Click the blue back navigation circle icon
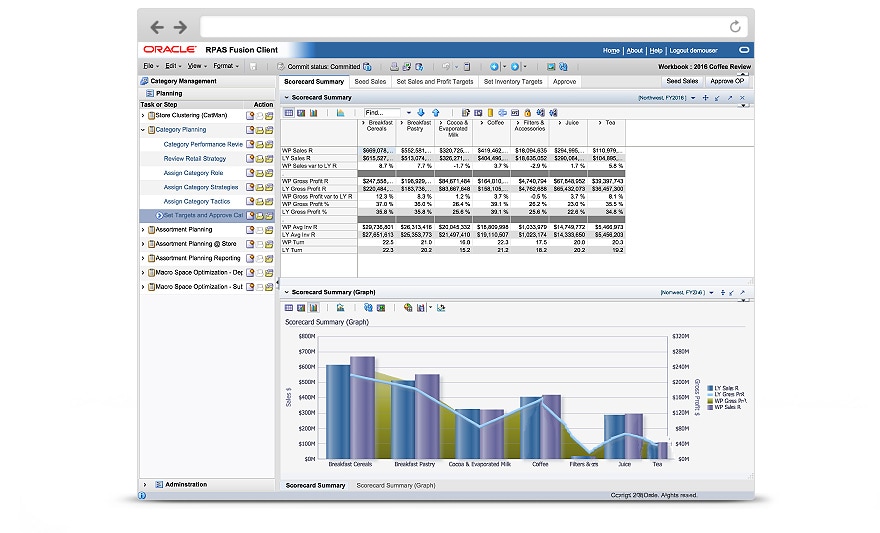 [494, 67]
